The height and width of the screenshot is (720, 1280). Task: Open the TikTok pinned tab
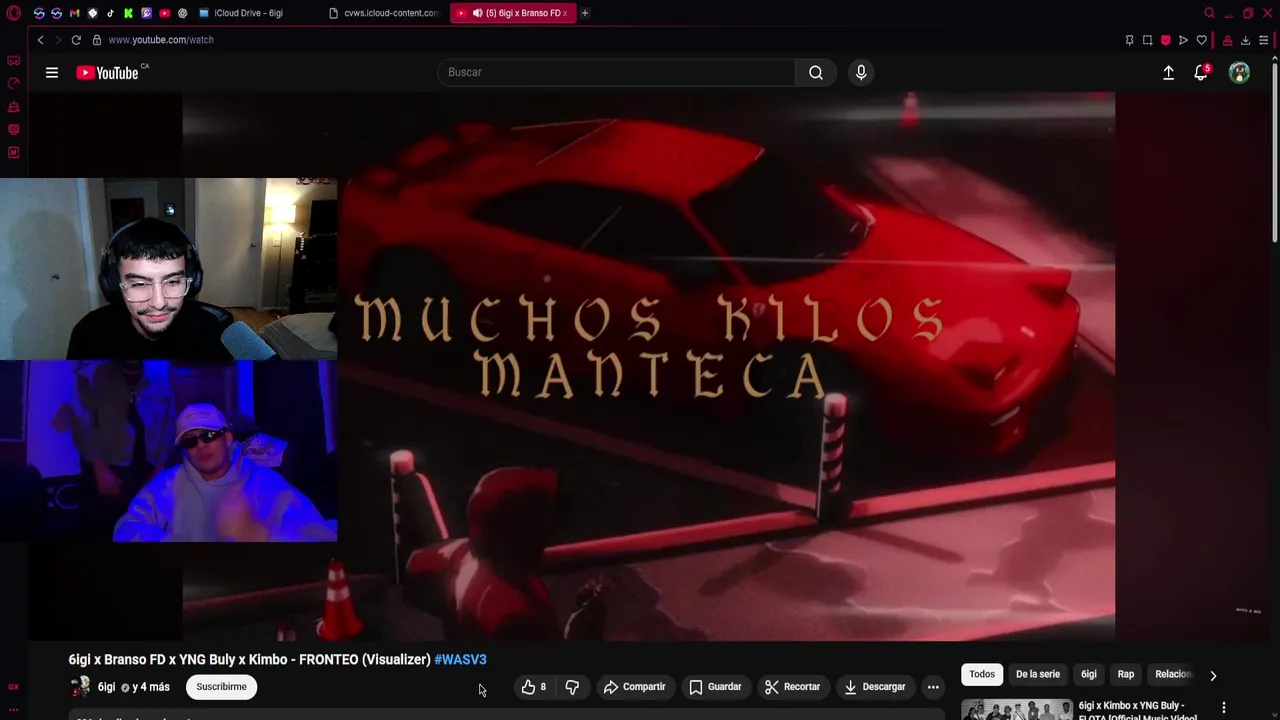[111, 13]
